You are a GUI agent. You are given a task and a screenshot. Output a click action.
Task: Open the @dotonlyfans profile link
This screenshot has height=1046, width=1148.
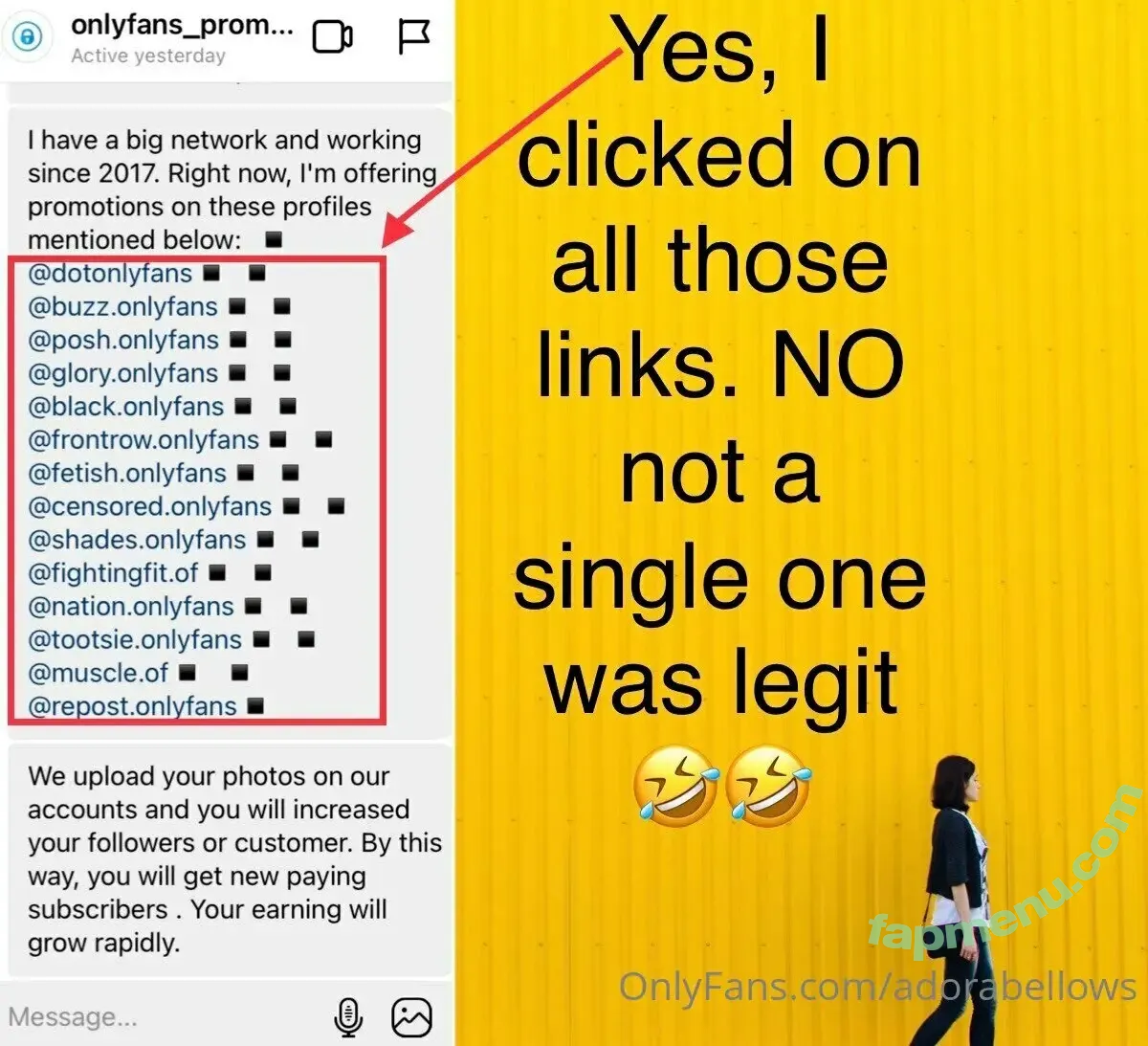pos(110,274)
